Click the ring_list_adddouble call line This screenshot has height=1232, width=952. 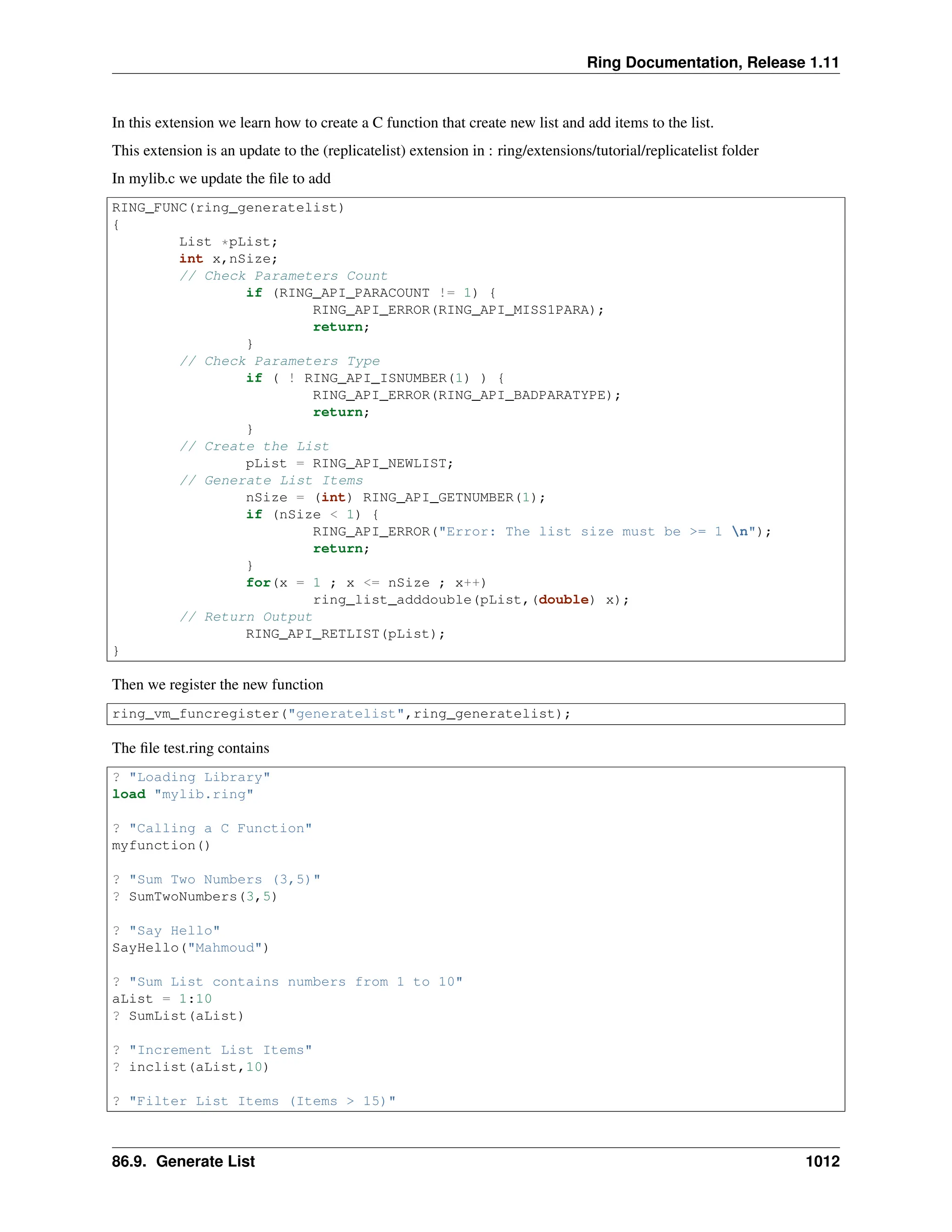point(470,600)
